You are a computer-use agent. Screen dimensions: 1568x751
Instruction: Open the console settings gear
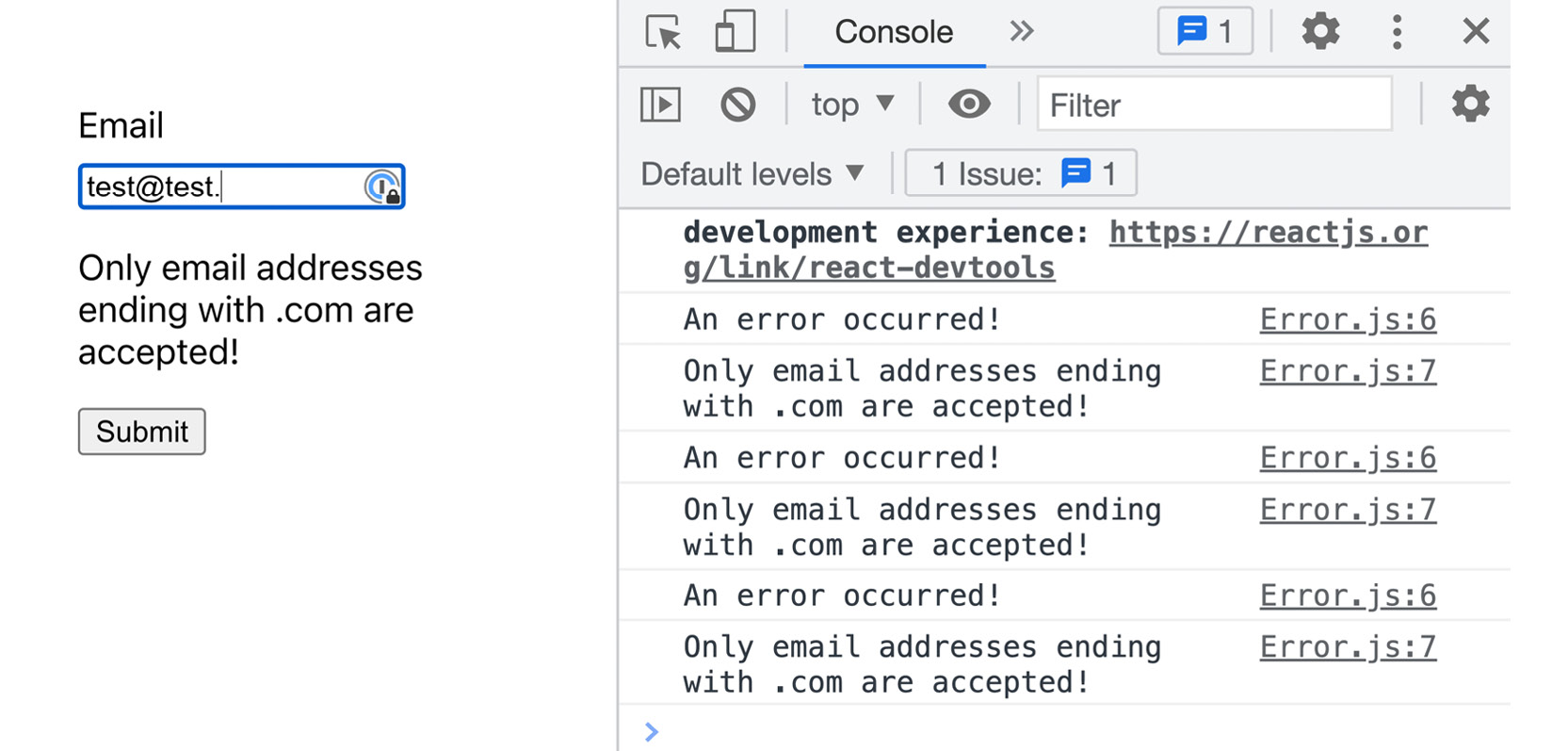click(1469, 105)
